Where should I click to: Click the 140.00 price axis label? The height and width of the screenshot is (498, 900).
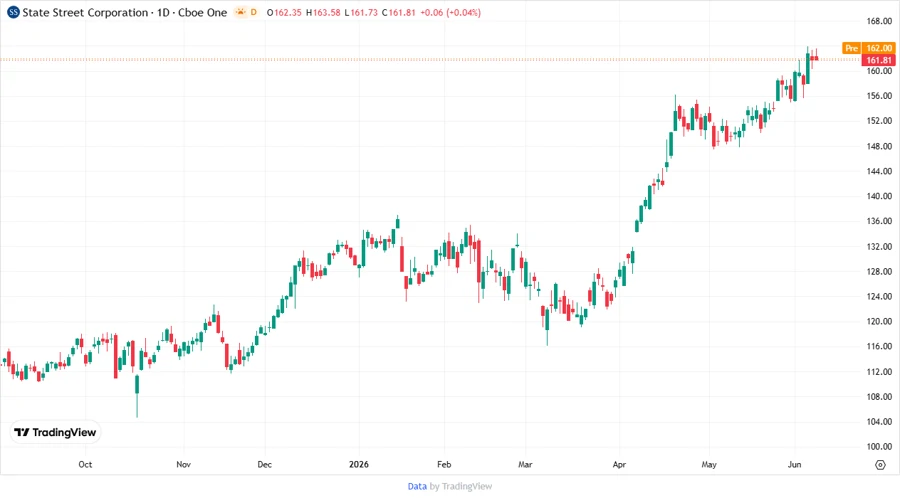(x=879, y=196)
